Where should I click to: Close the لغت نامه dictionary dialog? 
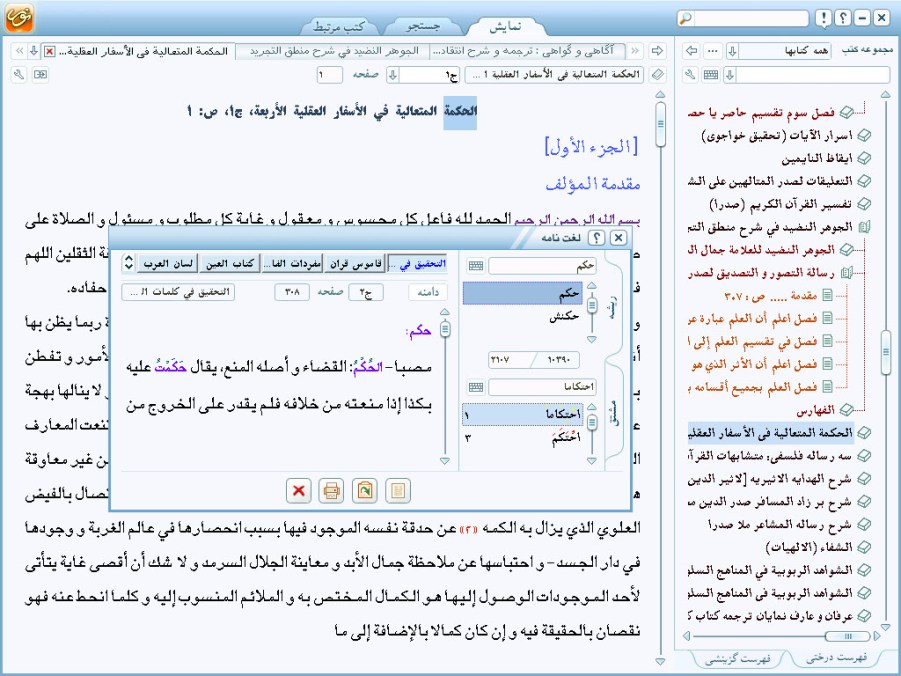coord(618,237)
